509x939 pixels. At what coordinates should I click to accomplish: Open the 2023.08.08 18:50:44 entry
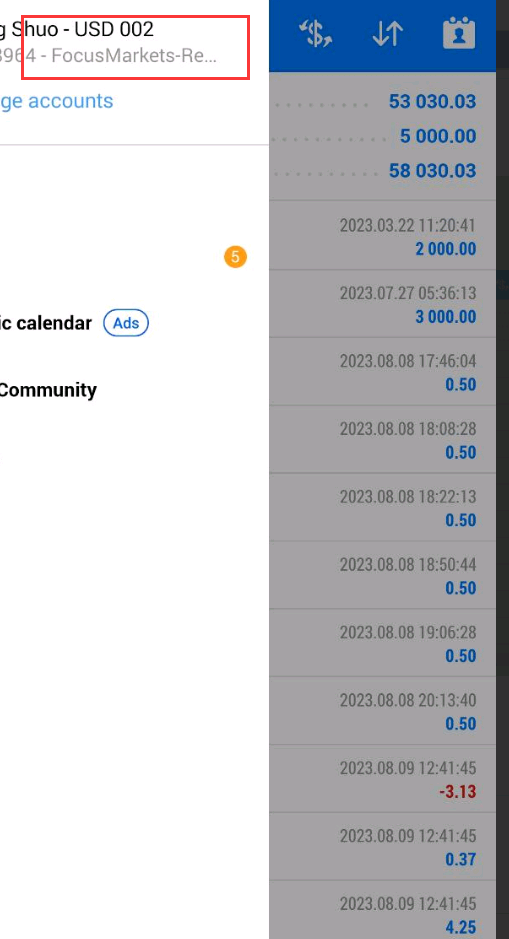coord(383,575)
